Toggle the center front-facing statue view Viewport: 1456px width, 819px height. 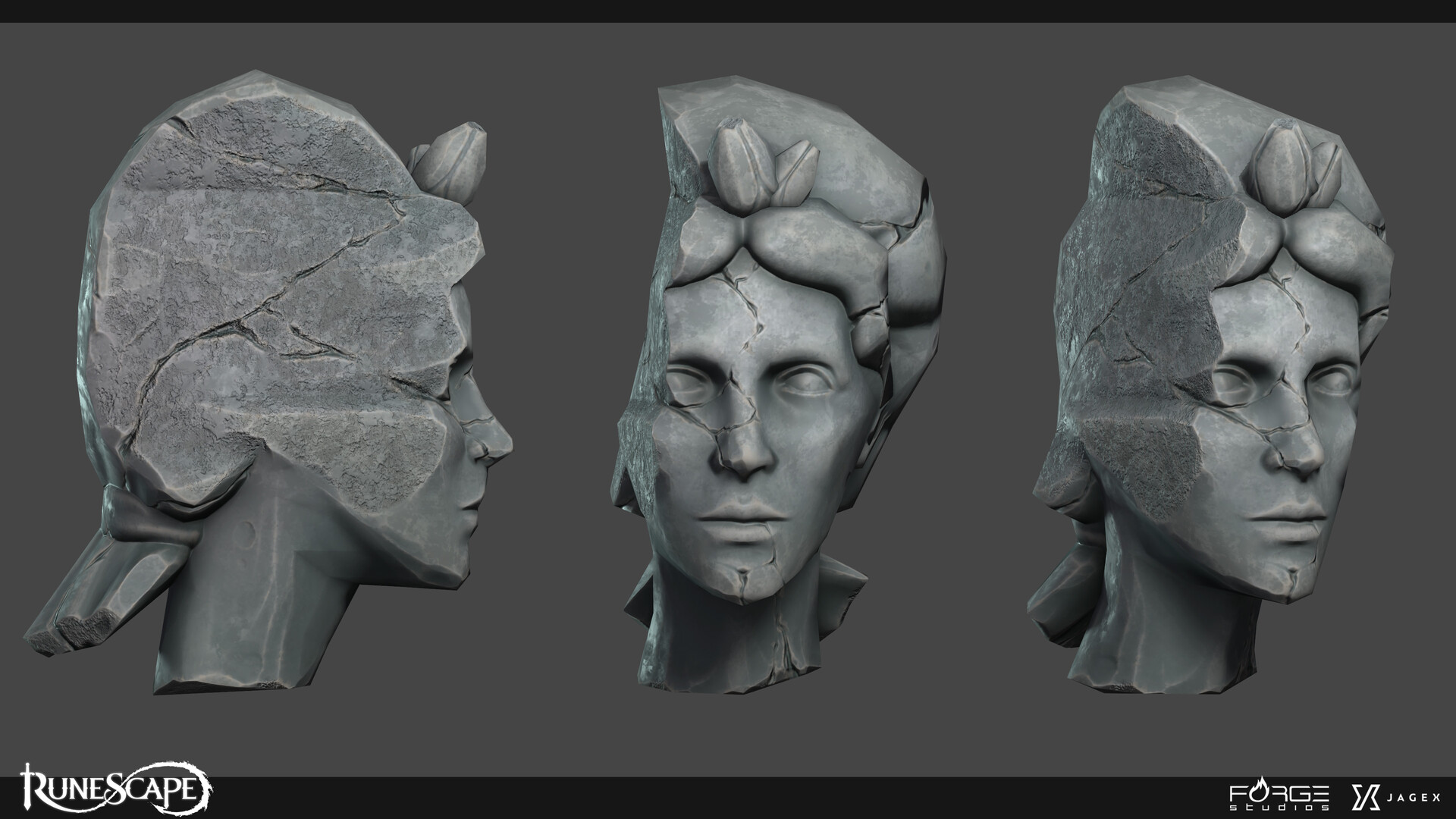tap(758, 379)
